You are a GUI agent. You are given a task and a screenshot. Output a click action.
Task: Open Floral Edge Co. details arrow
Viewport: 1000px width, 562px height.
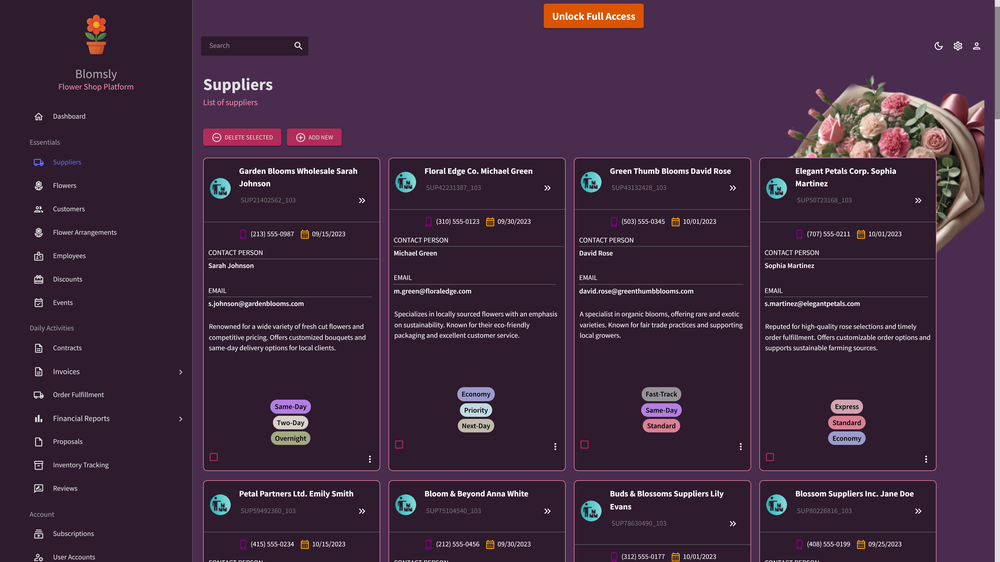(x=547, y=188)
